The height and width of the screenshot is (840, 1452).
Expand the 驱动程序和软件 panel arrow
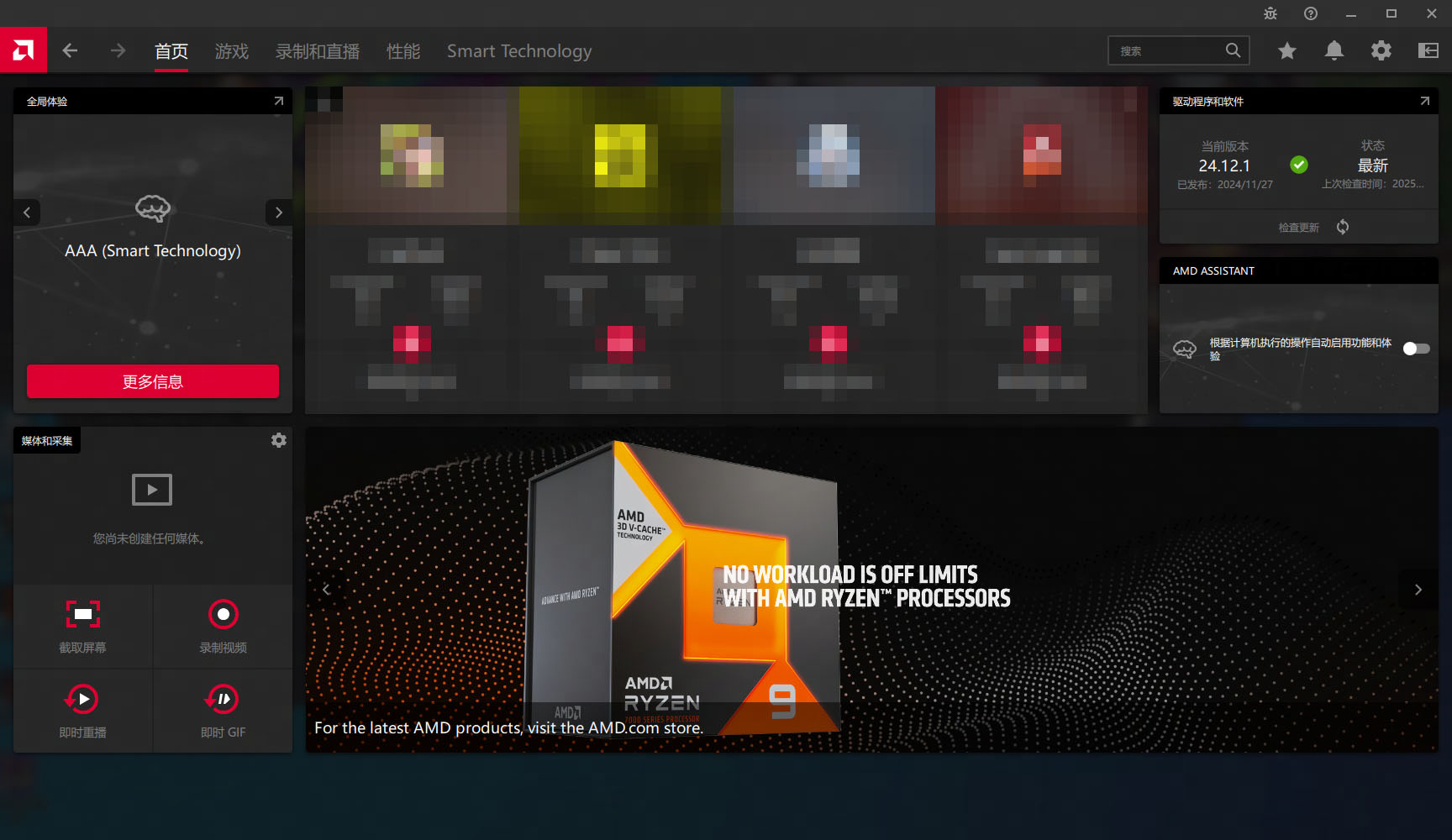(1424, 101)
